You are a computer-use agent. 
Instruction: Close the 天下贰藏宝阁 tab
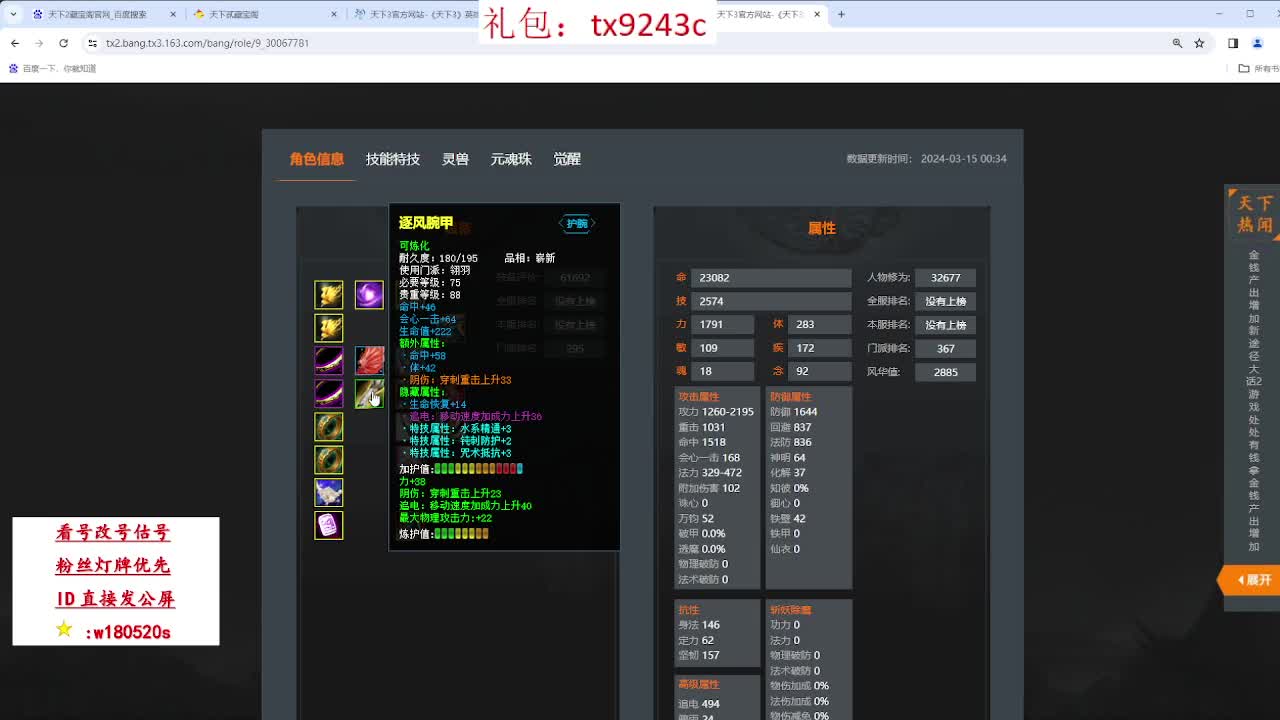(333, 14)
